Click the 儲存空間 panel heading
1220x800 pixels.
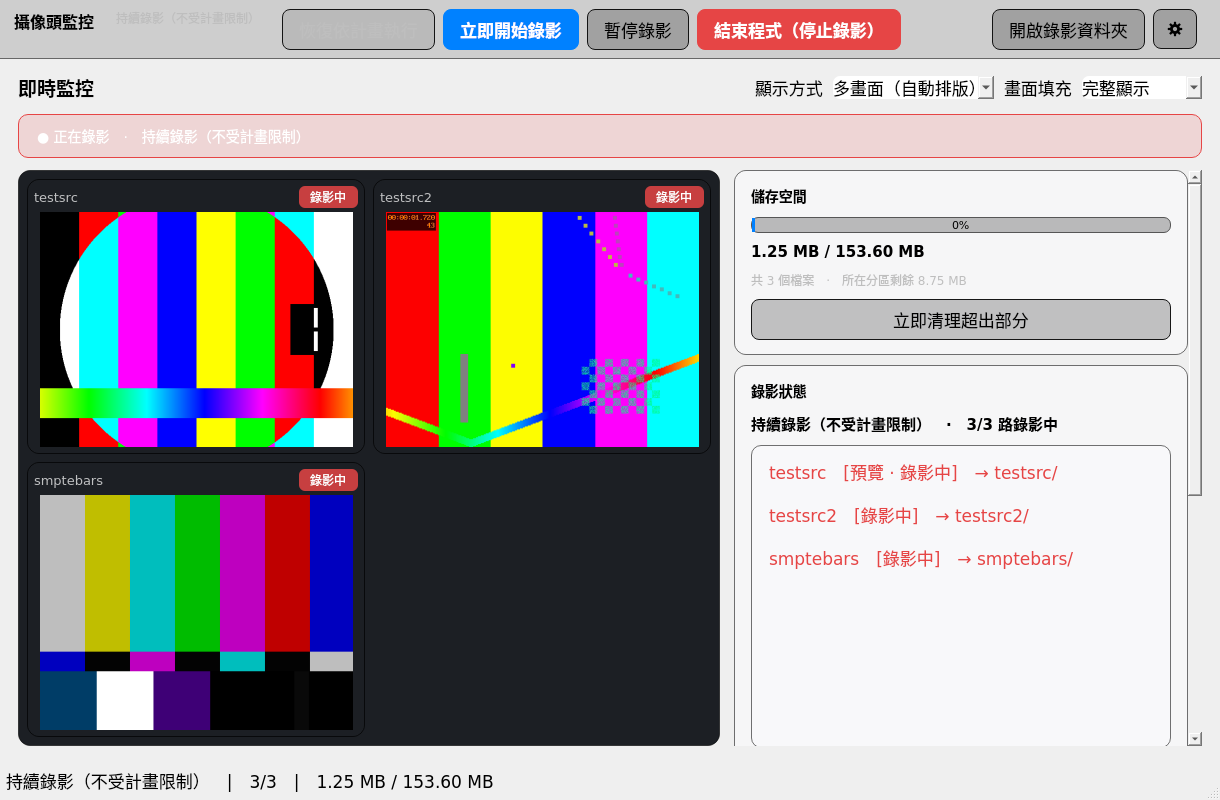click(779, 197)
